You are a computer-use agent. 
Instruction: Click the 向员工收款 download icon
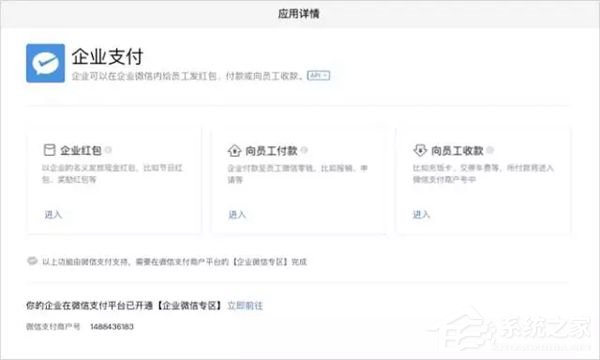[420, 150]
